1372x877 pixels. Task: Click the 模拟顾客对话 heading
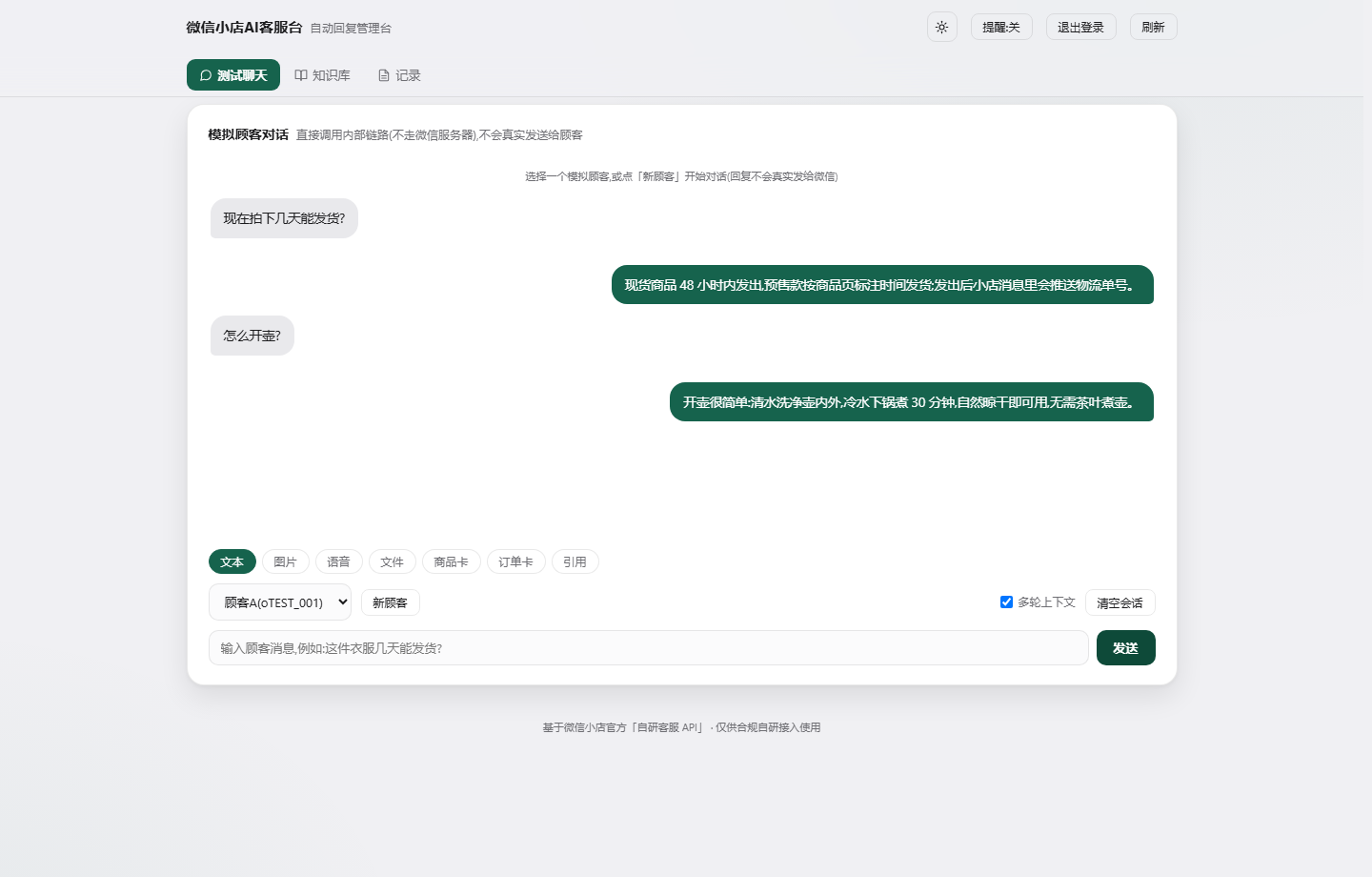coord(248,134)
